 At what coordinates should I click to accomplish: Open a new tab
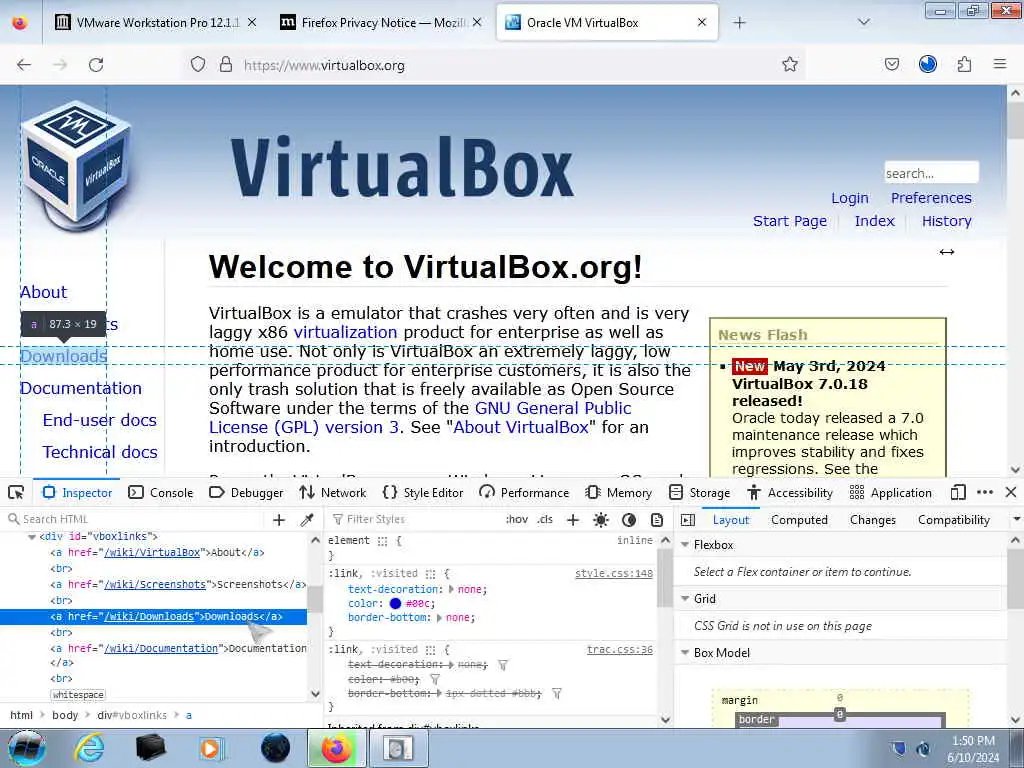click(739, 23)
